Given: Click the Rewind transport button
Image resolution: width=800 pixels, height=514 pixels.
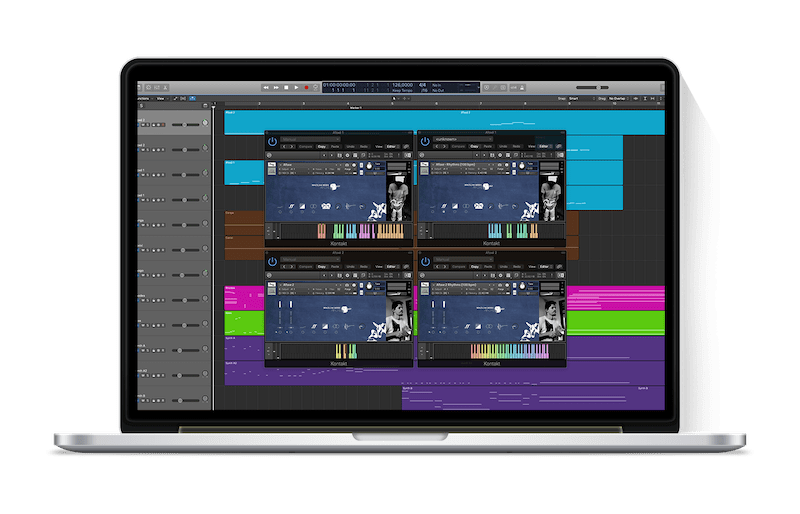Looking at the screenshot, I should click(x=266, y=88).
